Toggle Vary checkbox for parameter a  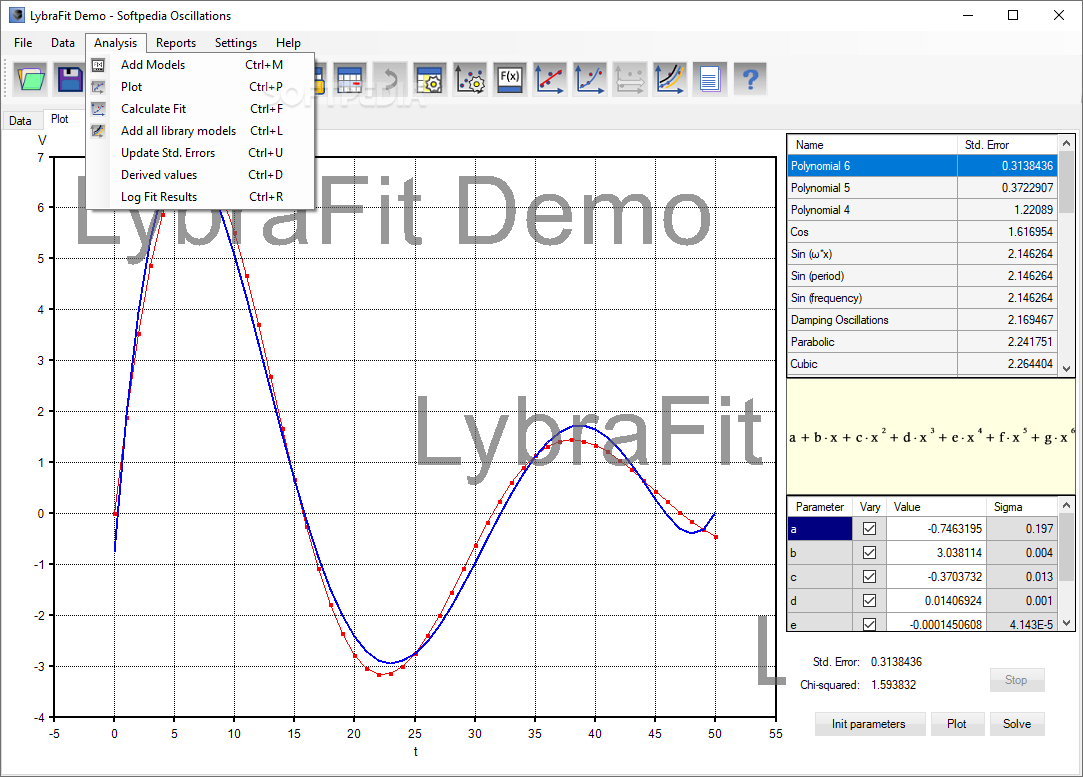click(x=870, y=529)
